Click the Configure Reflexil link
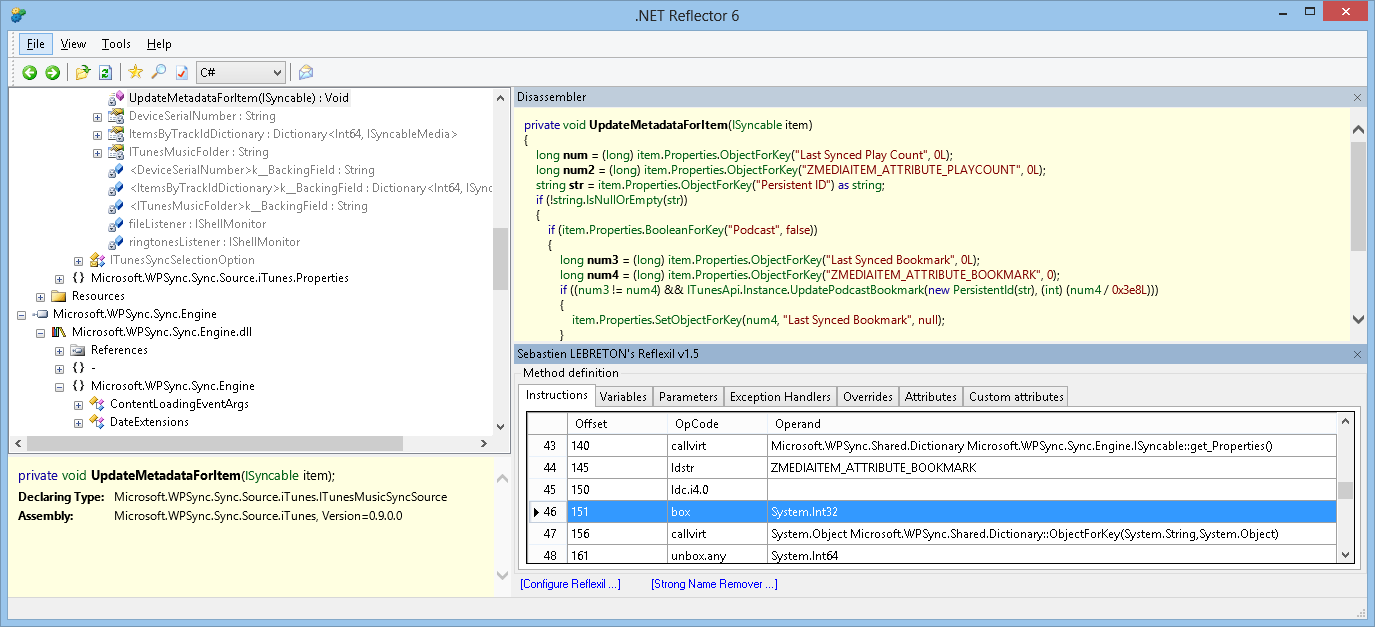 [570, 584]
